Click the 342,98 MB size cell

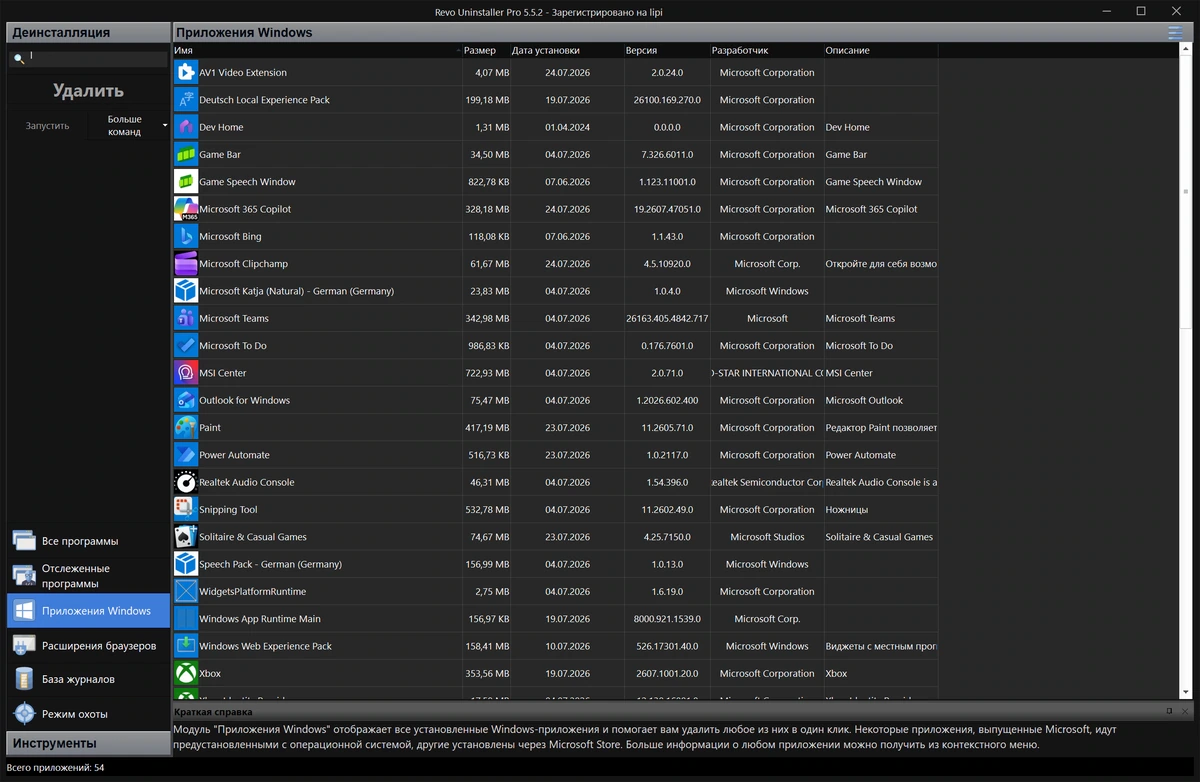tap(487, 318)
